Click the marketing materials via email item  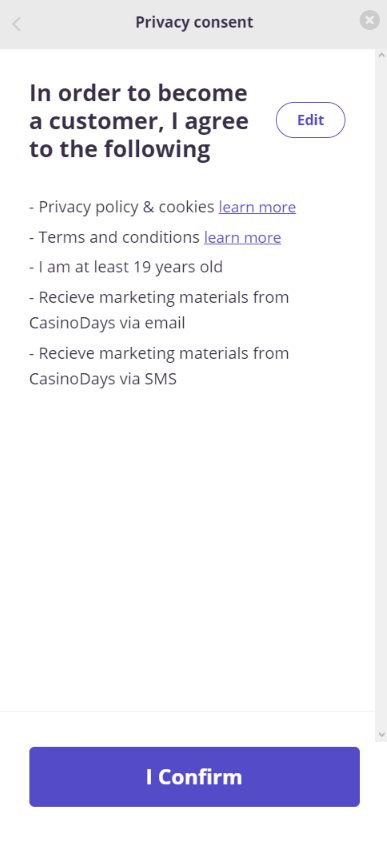(159, 310)
